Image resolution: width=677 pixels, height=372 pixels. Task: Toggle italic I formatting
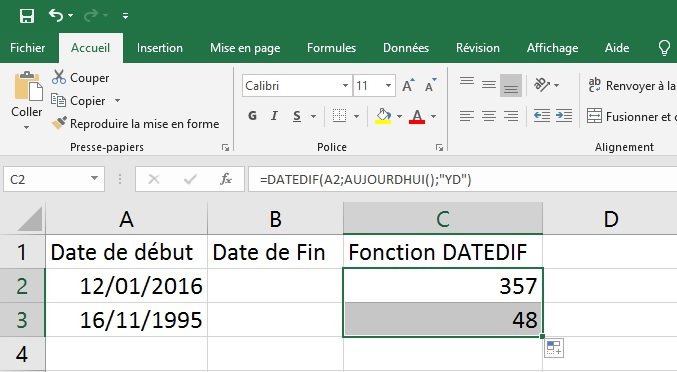[x=274, y=116]
